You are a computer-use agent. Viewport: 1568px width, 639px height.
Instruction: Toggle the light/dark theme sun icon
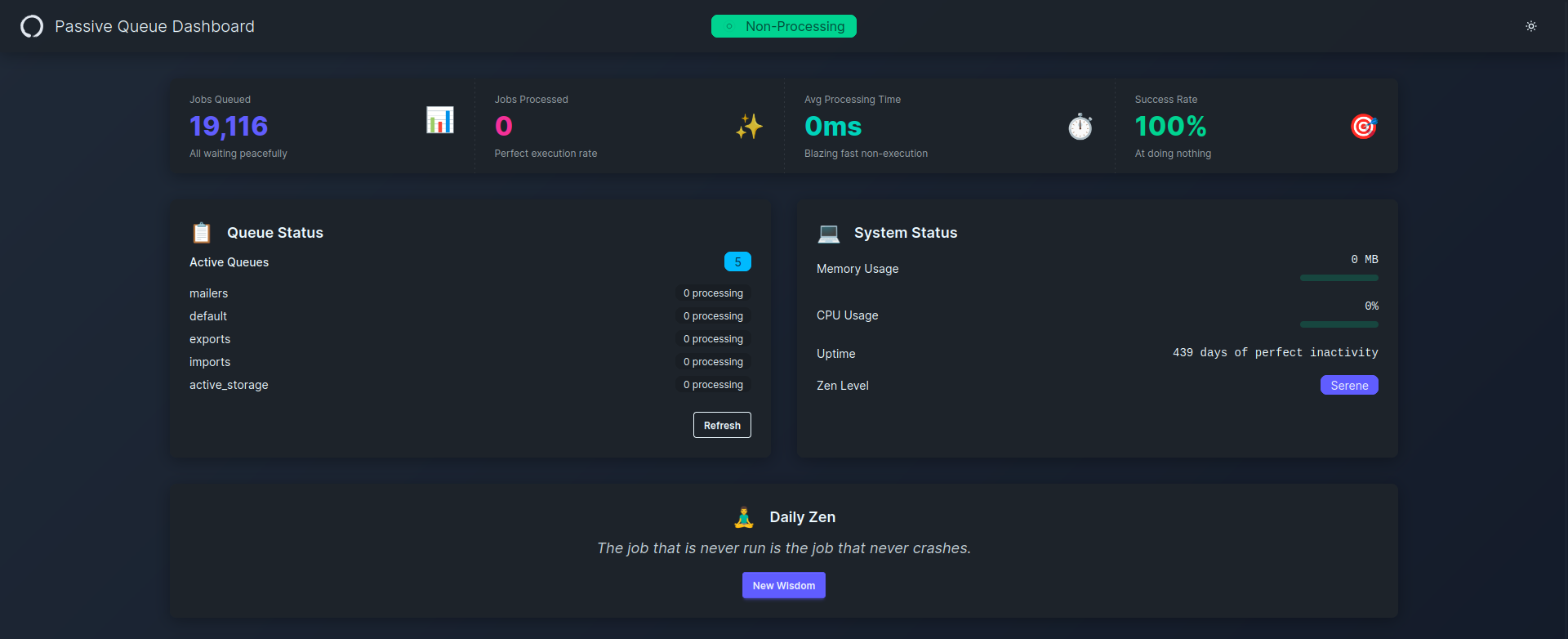pos(1531,26)
